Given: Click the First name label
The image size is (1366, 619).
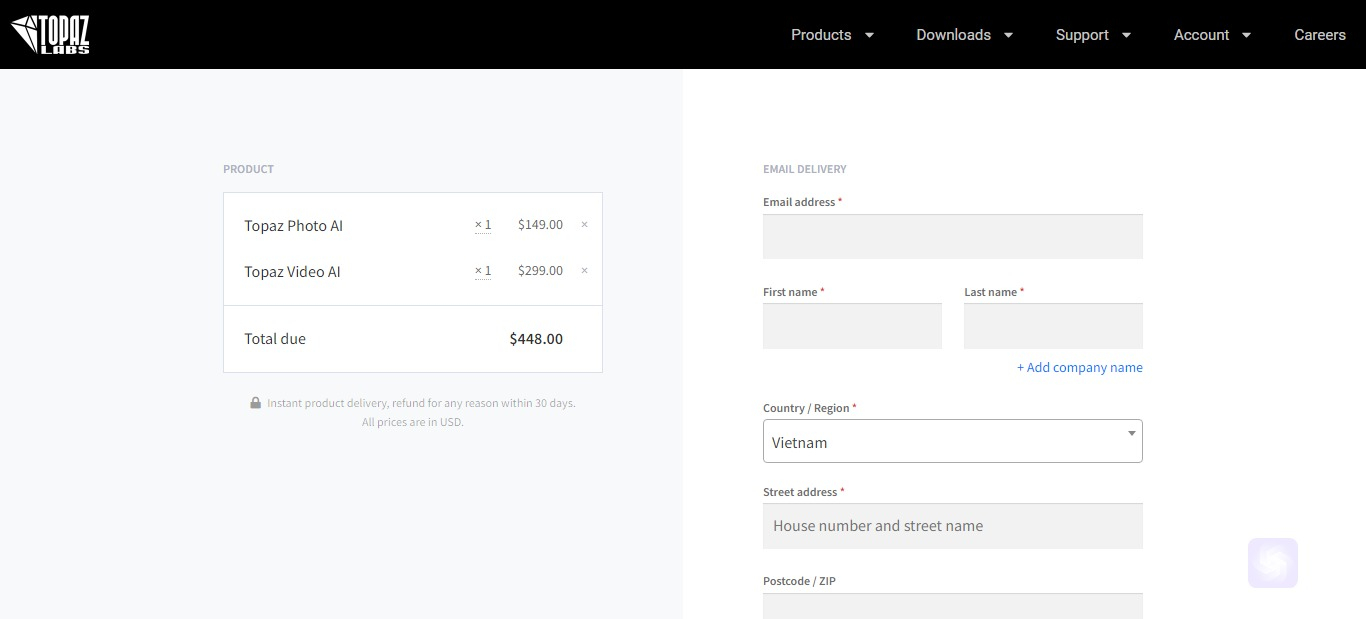Looking at the screenshot, I should (x=793, y=292).
